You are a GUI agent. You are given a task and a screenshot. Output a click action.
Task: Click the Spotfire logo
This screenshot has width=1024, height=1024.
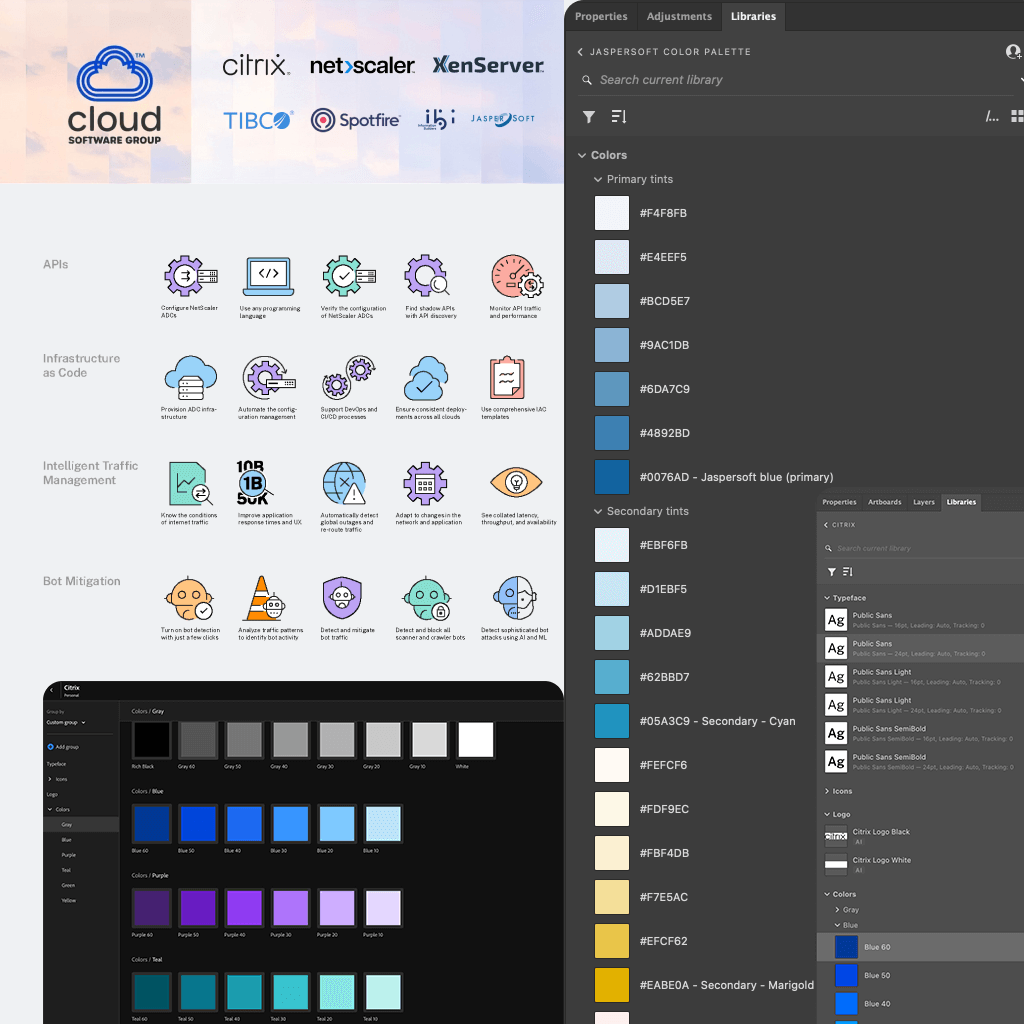(x=355, y=120)
